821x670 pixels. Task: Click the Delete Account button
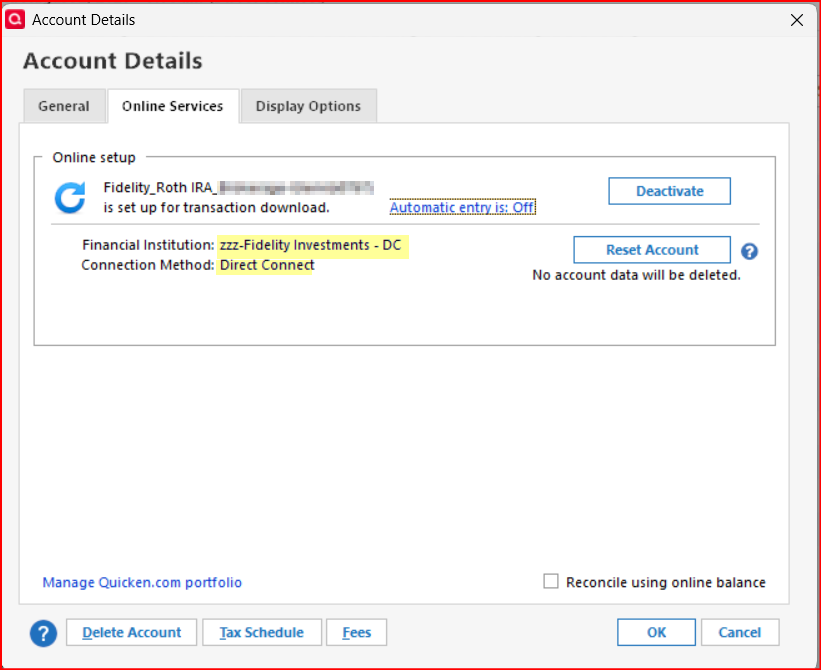click(131, 632)
